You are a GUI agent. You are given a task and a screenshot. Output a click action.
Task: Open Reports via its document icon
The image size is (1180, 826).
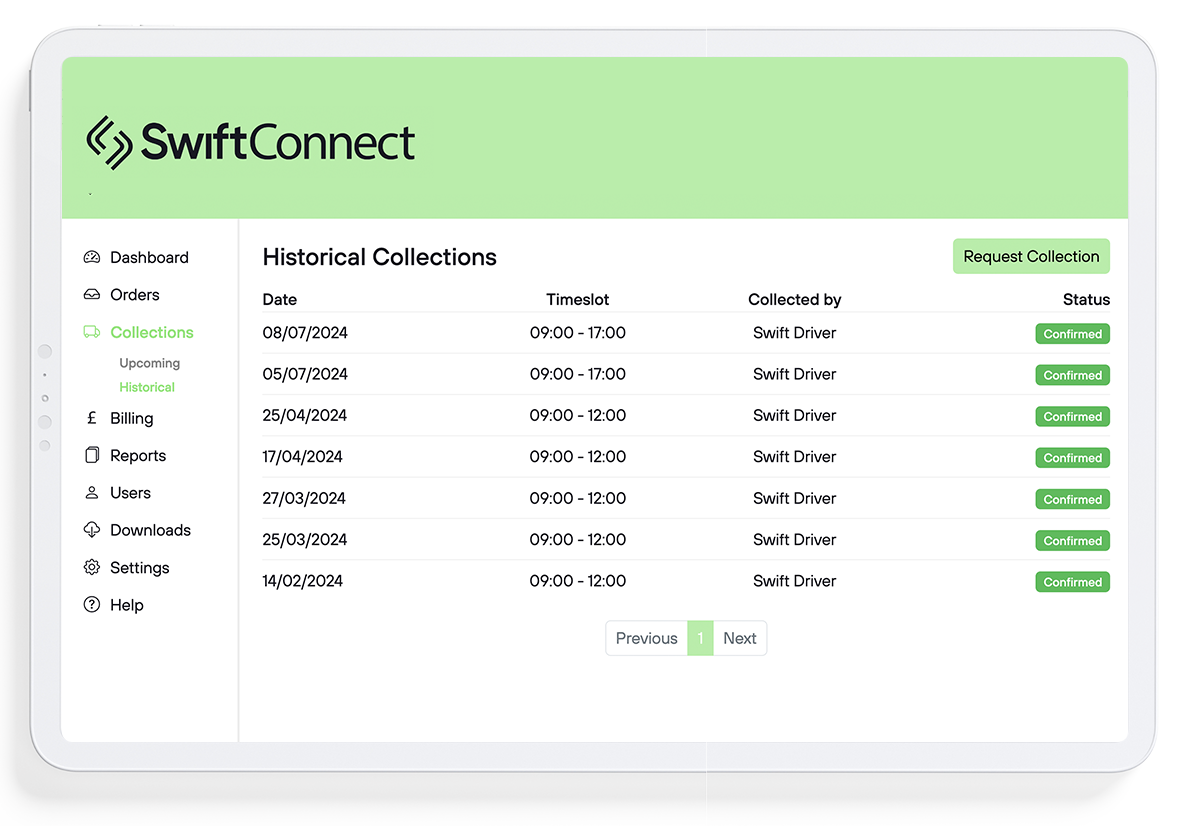coord(92,455)
